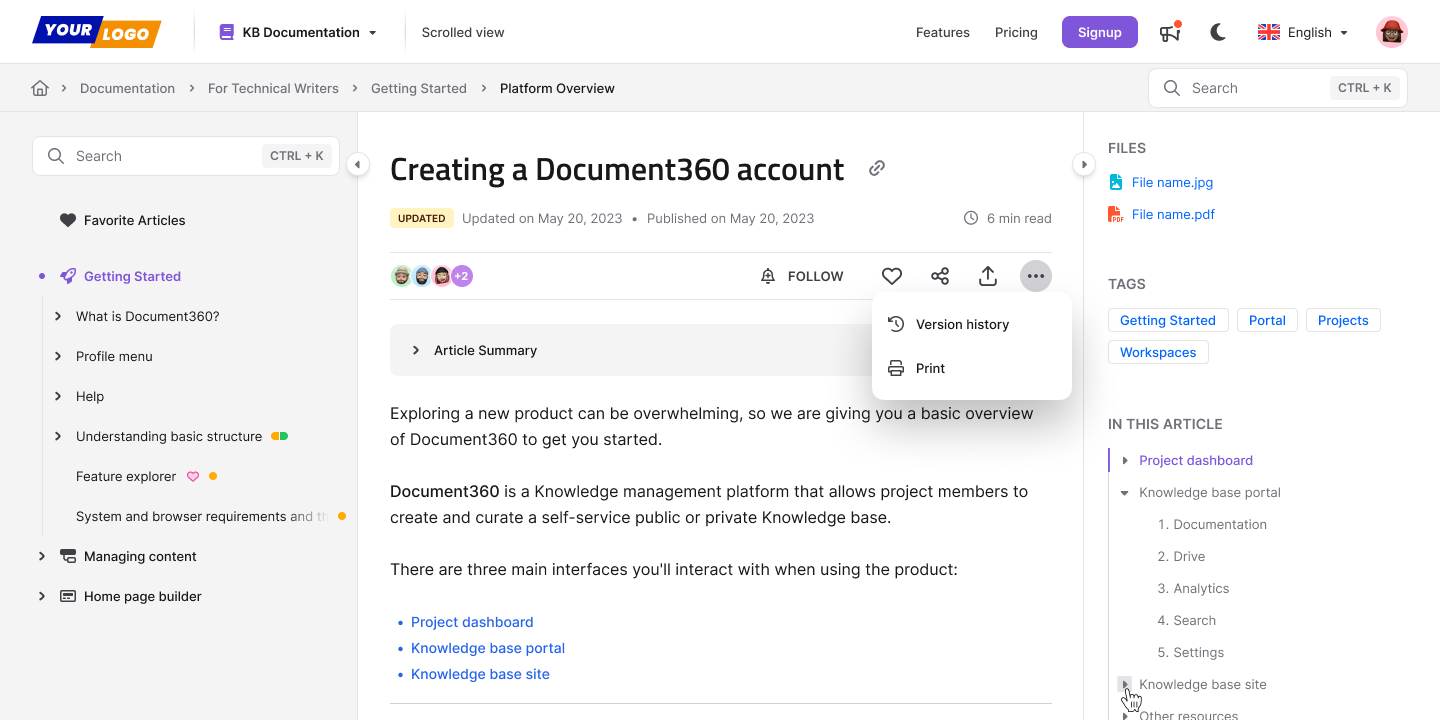
Task: Toggle dark mode moon icon
Action: click(1218, 32)
